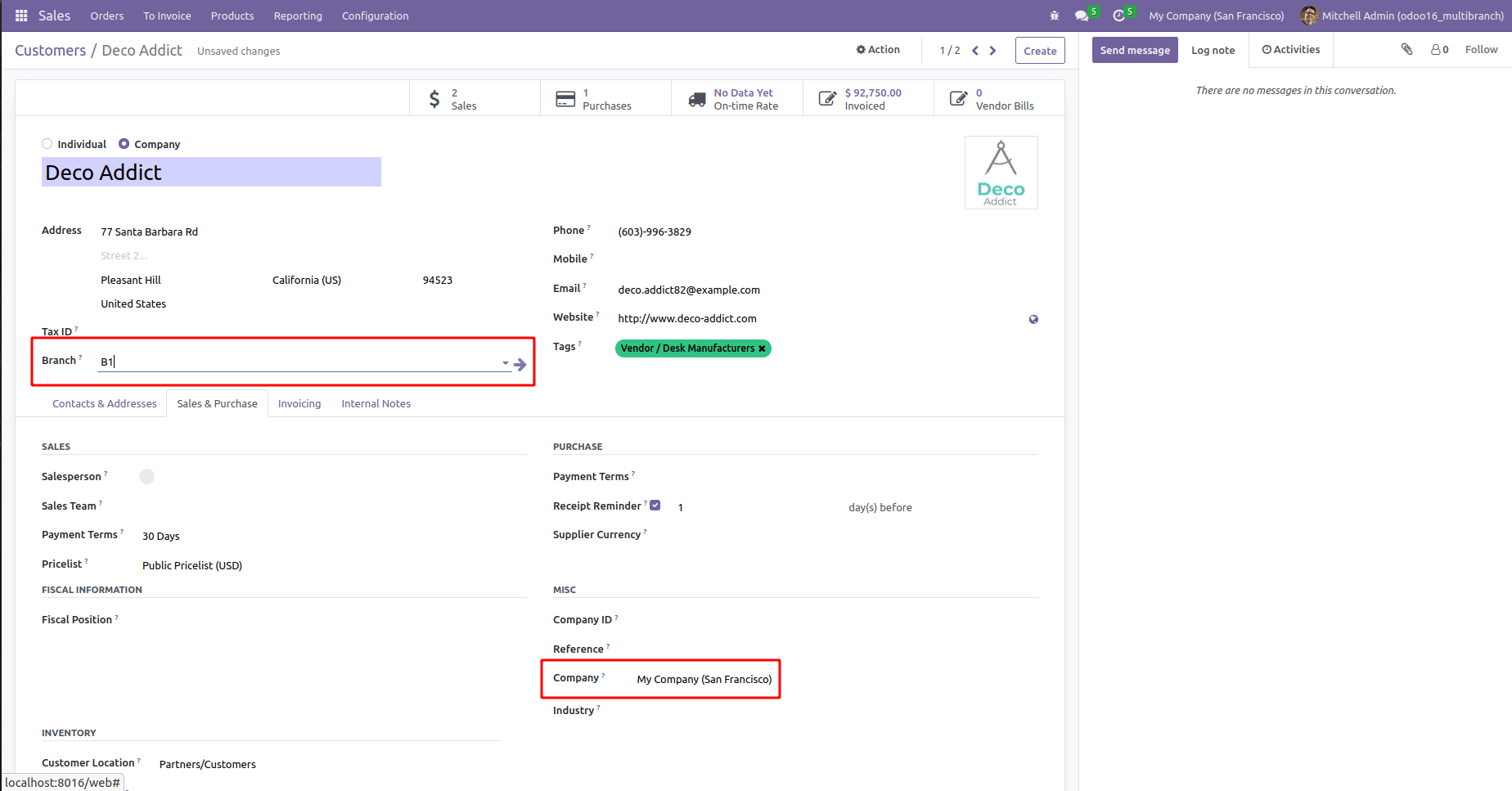Screen dimensions: 1512x791
Task: Expand the Branch dropdown arrow
Action: [x=506, y=363]
